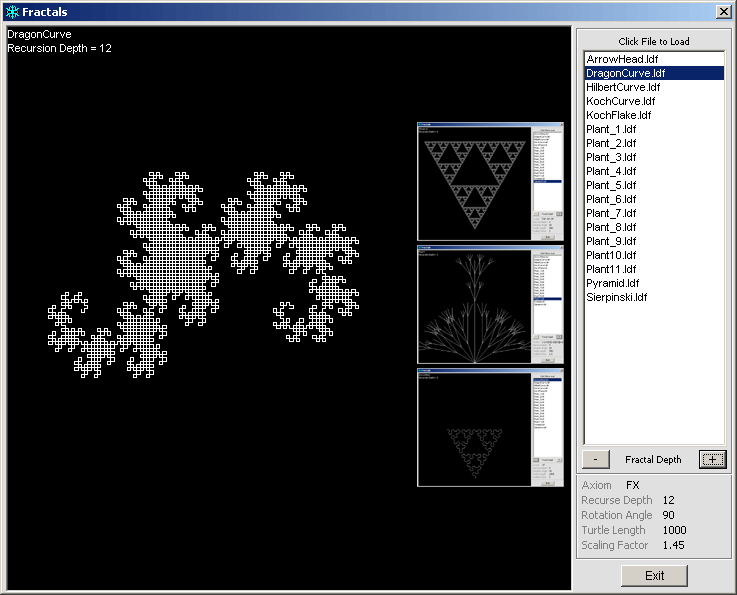
Task: Select DragonCurve.ldf in the file list
Action: coord(625,73)
